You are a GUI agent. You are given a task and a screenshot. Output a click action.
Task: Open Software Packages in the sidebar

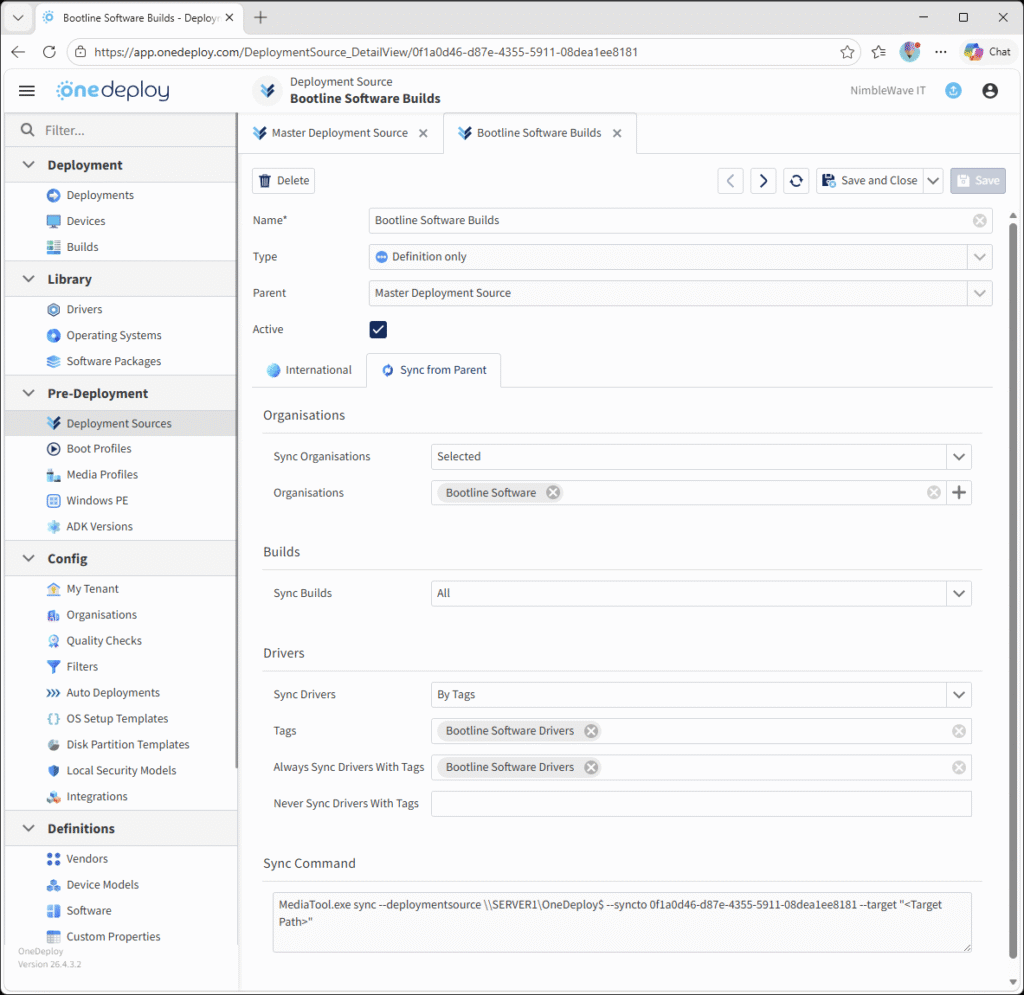pos(114,361)
